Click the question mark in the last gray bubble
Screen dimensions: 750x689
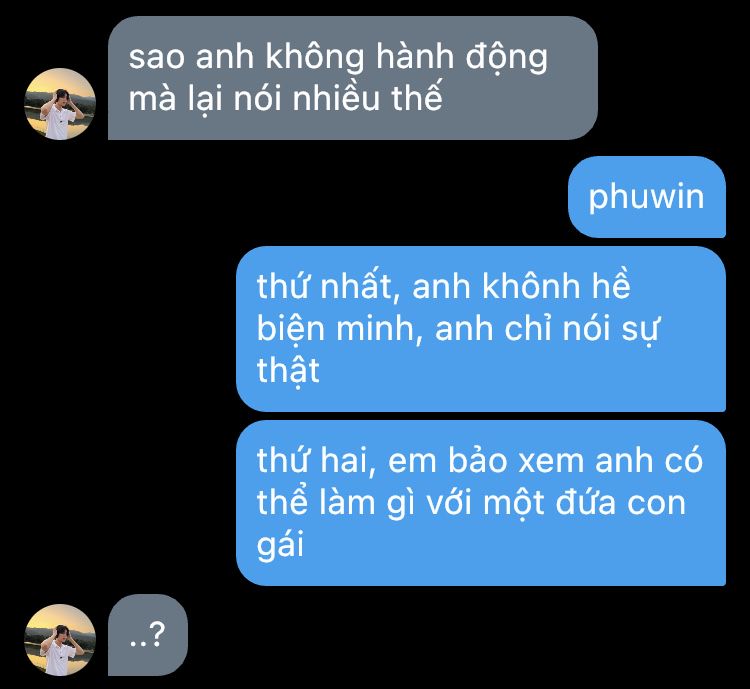click(157, 634)
